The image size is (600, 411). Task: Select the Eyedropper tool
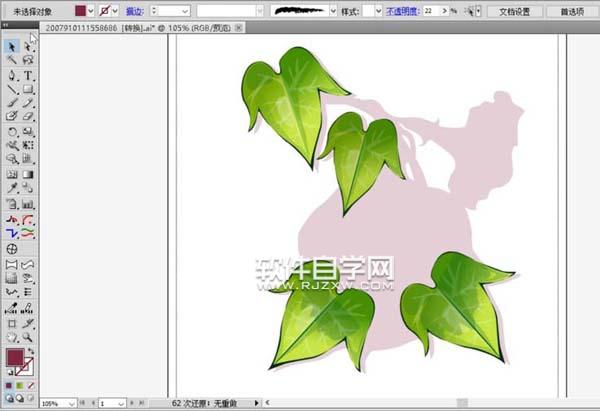tap(12, 188)
